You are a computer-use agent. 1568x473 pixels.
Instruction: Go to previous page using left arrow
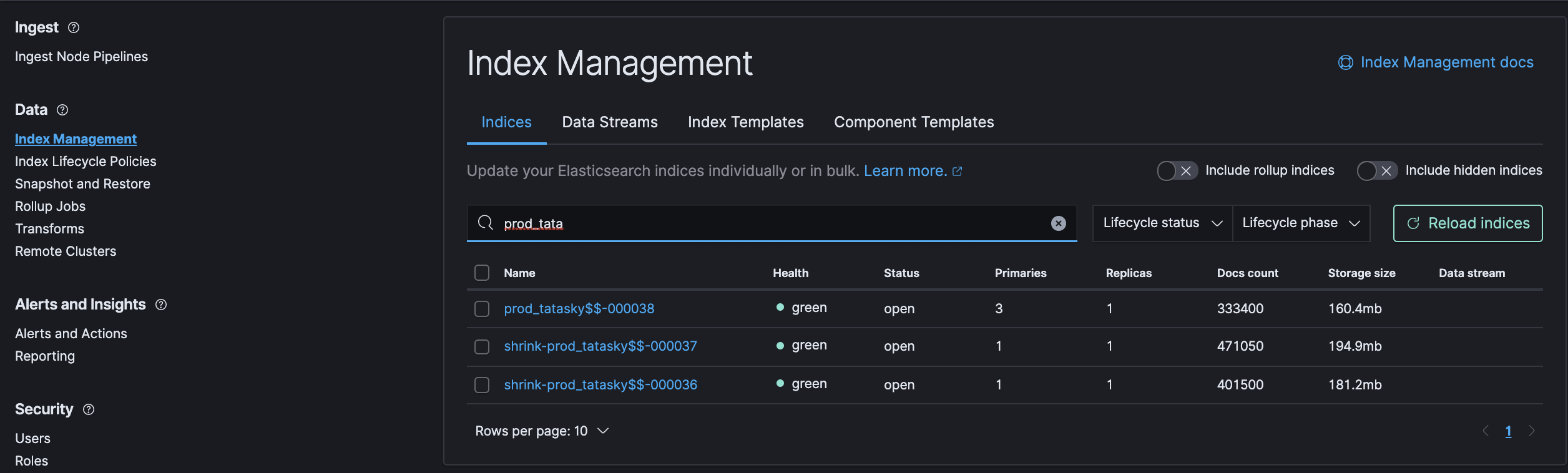coord(1486,431)
